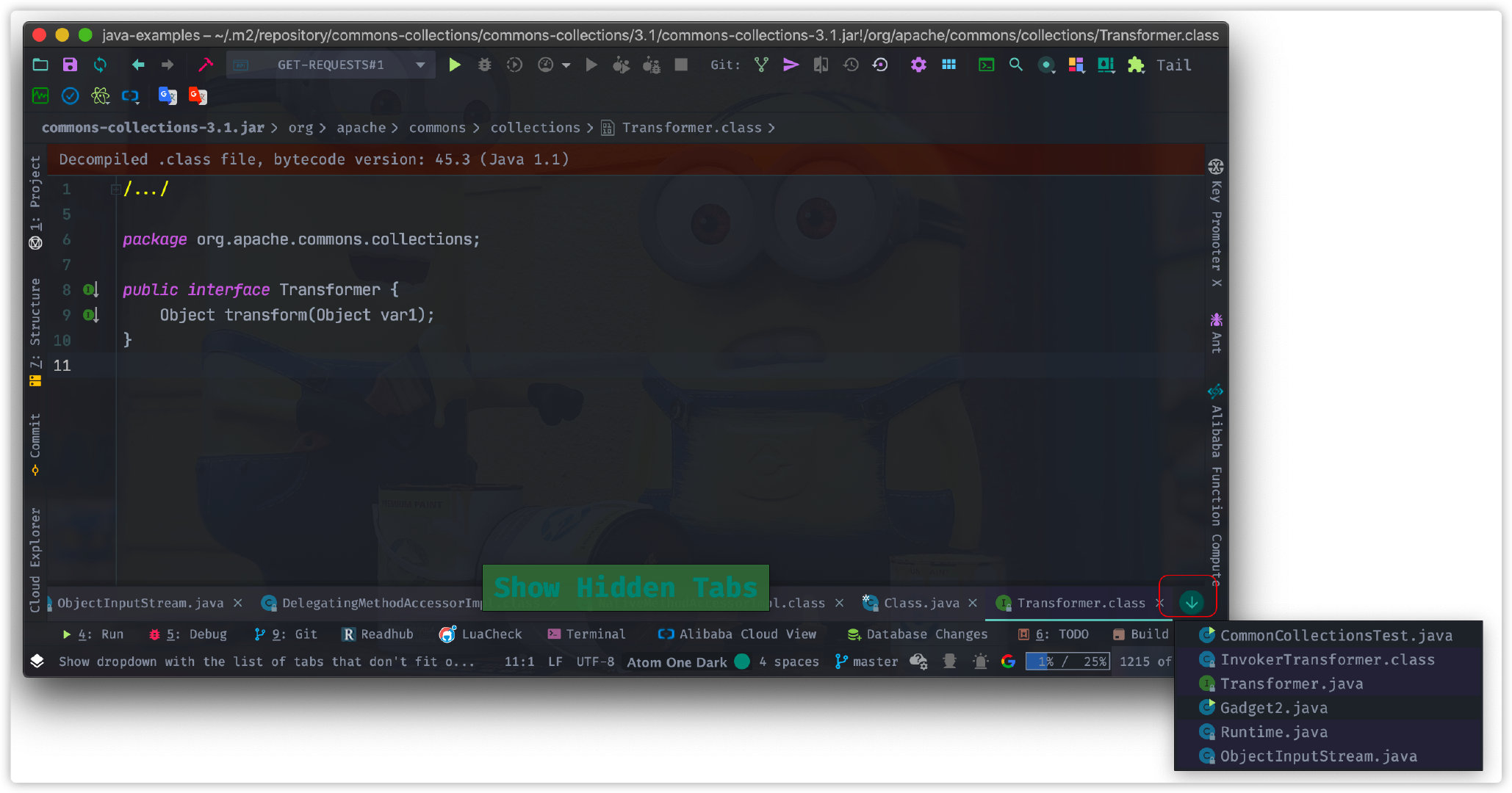
Task: Open the toolbar terminal icon
Action: (986, 65)
